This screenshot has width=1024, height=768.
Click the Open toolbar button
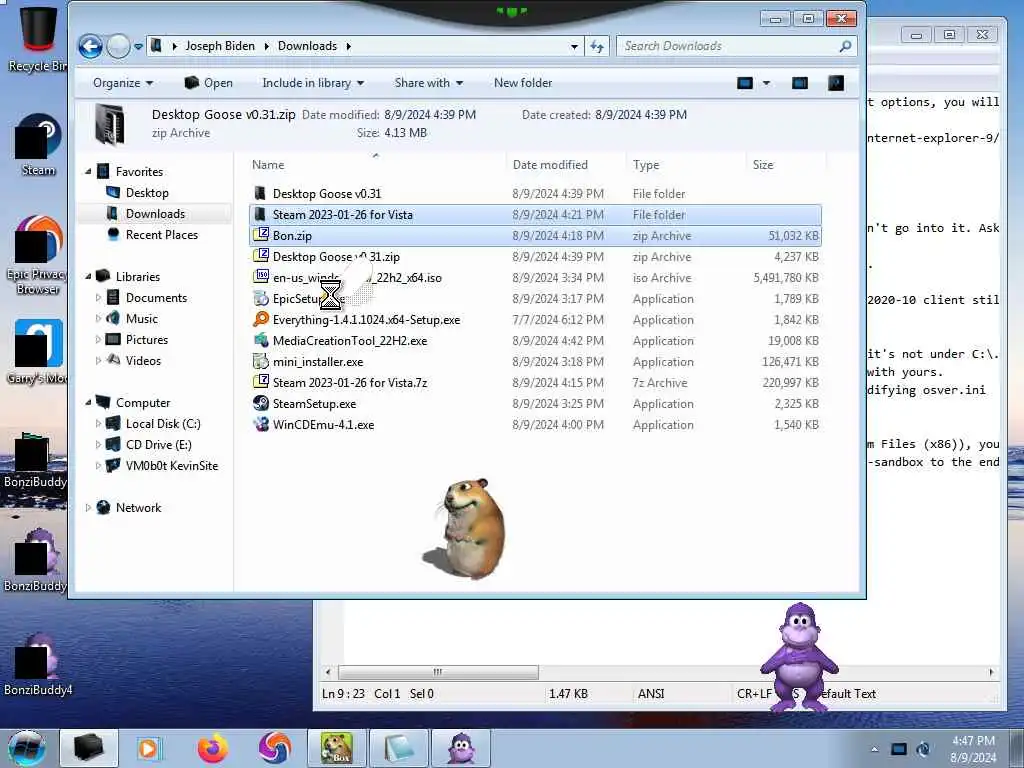point(209,83)
